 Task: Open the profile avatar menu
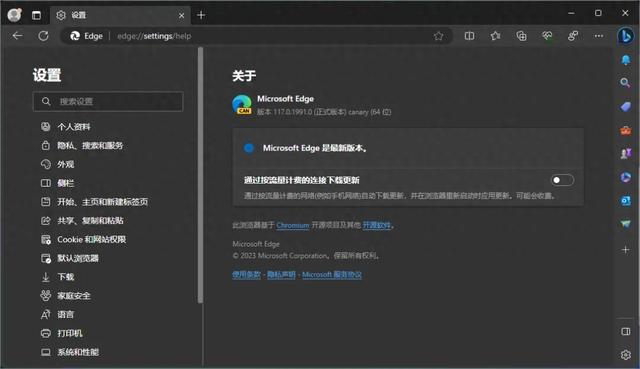[x=15, y=15]
